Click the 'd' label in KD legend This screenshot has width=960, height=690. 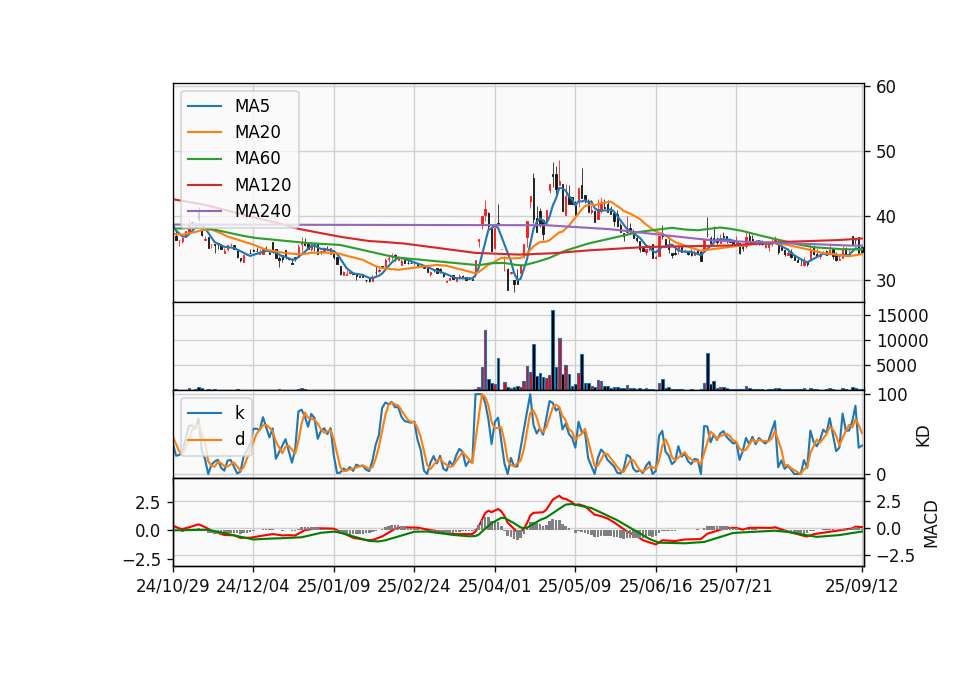(239, 439)
